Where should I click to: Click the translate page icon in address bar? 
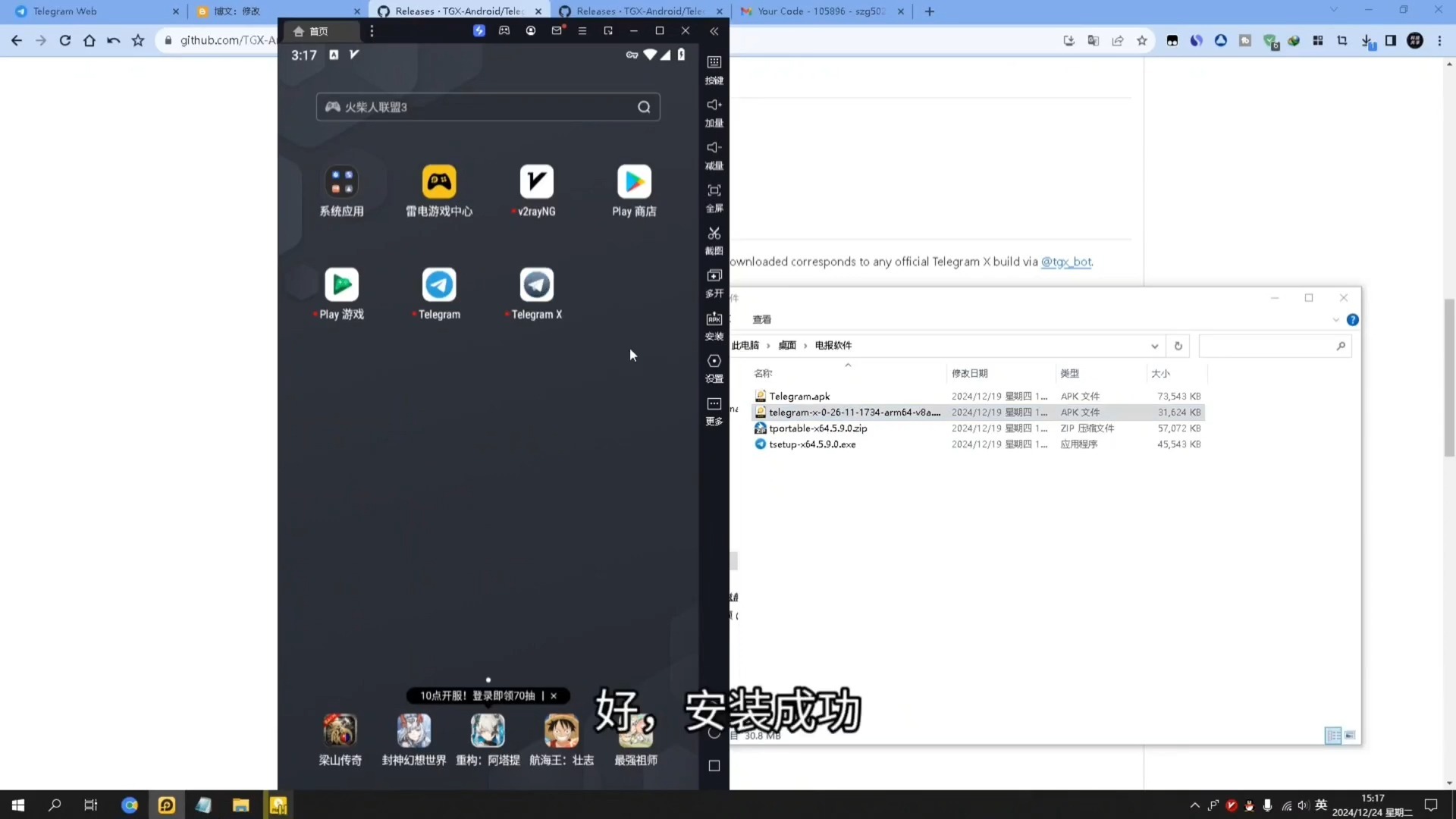[1094, 41]
